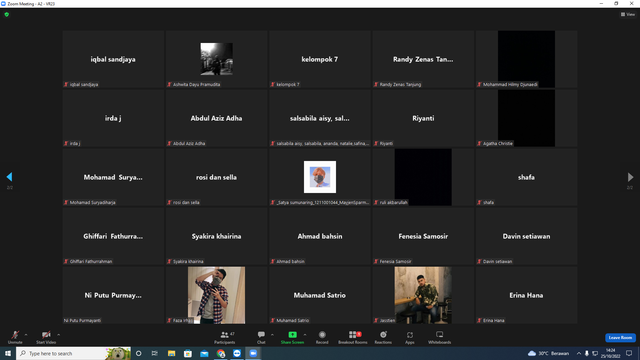This screenshot has width=640, height=360.
Task: Select Satya sumunaring avatar tile
Action: pos(320,177)
